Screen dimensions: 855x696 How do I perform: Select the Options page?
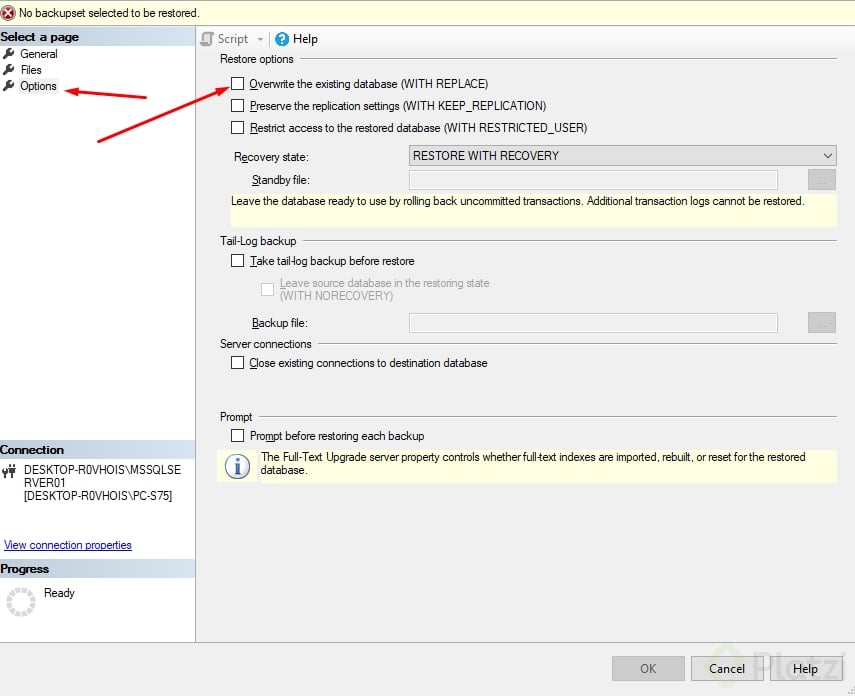38,86
